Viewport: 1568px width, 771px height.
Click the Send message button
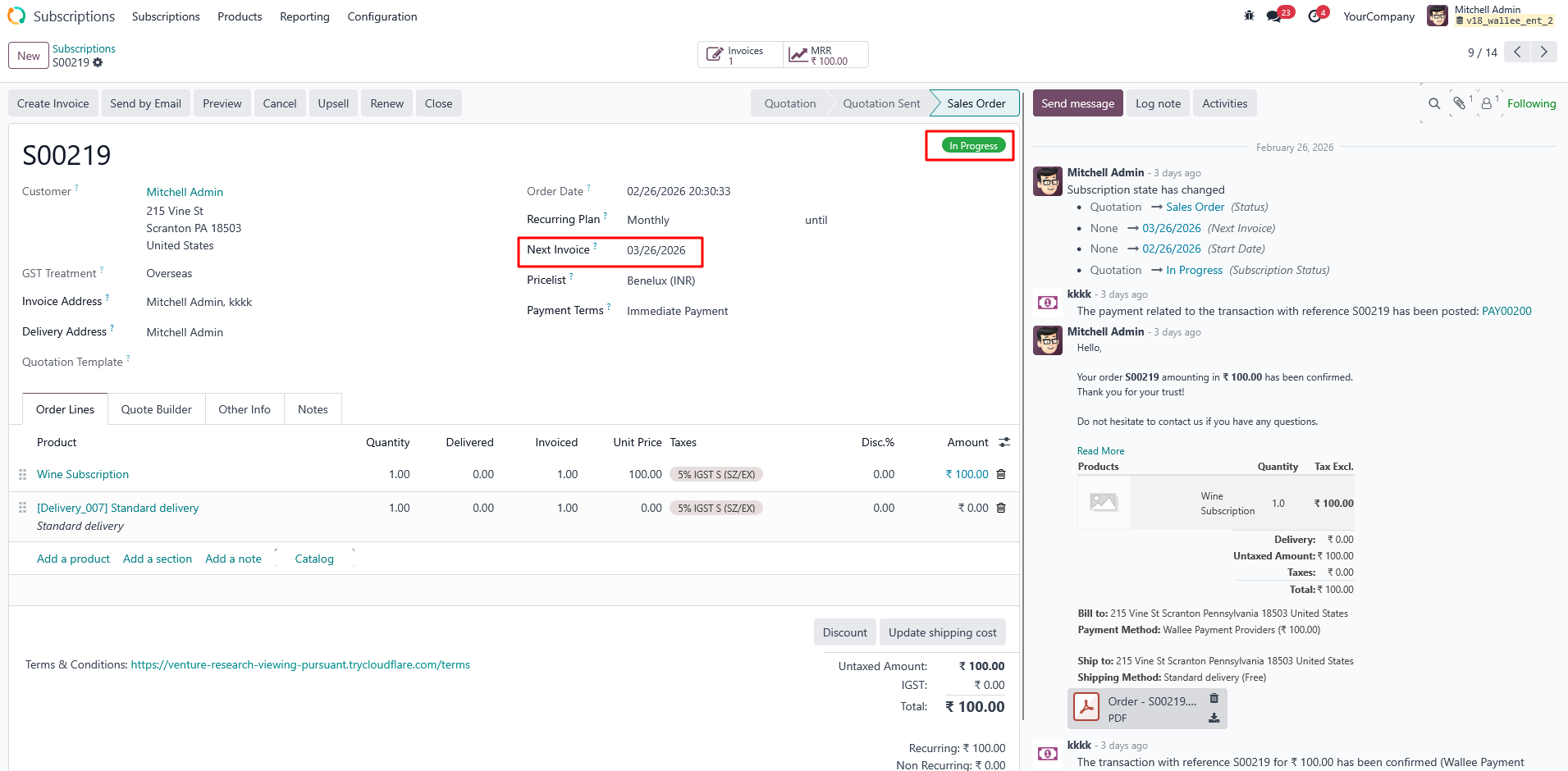[x=1077, y=103]
